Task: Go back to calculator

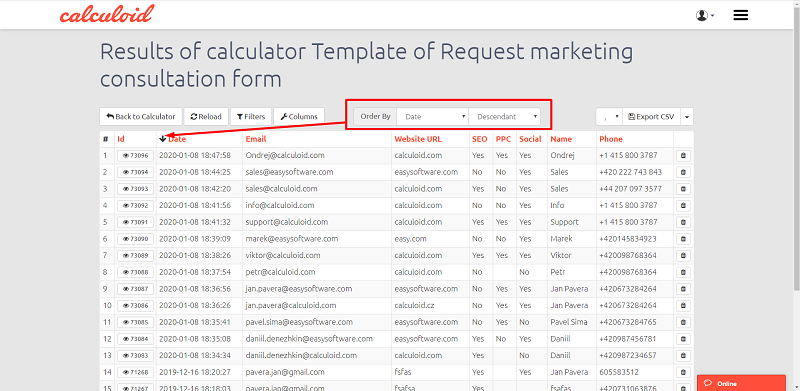Action: point(140,116)
